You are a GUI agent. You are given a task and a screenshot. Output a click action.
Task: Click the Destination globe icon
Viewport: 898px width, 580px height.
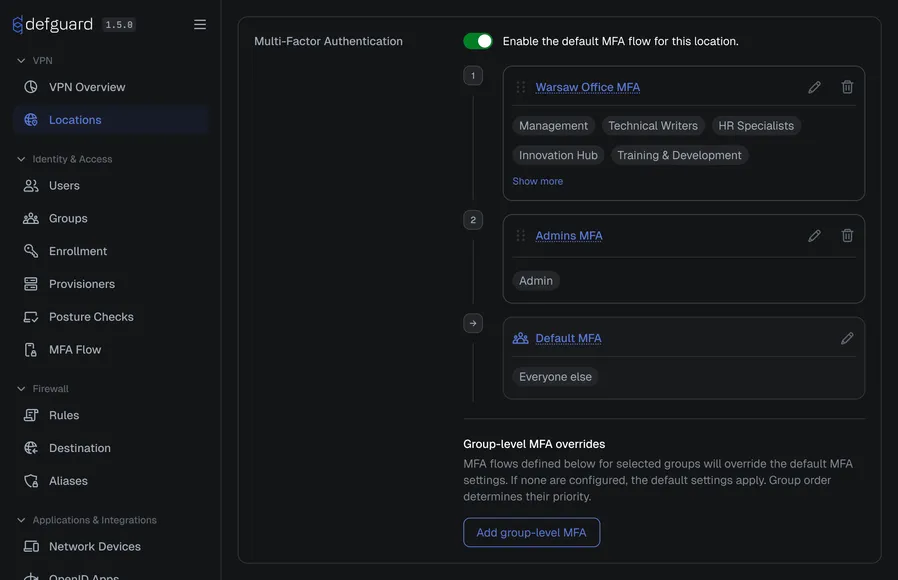(x=31, y=448)
